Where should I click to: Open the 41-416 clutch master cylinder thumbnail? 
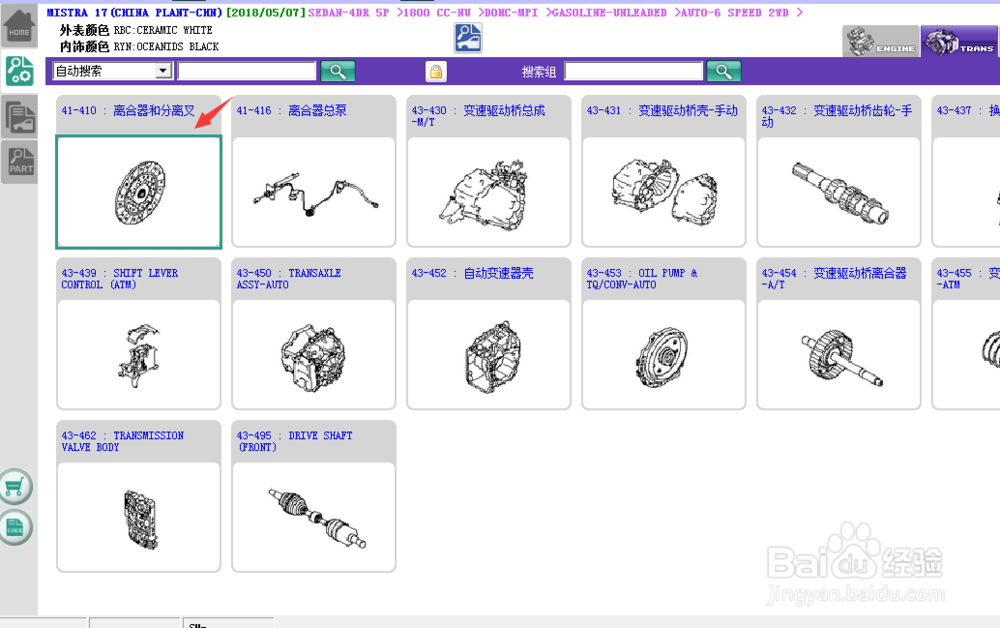point(314,192)
